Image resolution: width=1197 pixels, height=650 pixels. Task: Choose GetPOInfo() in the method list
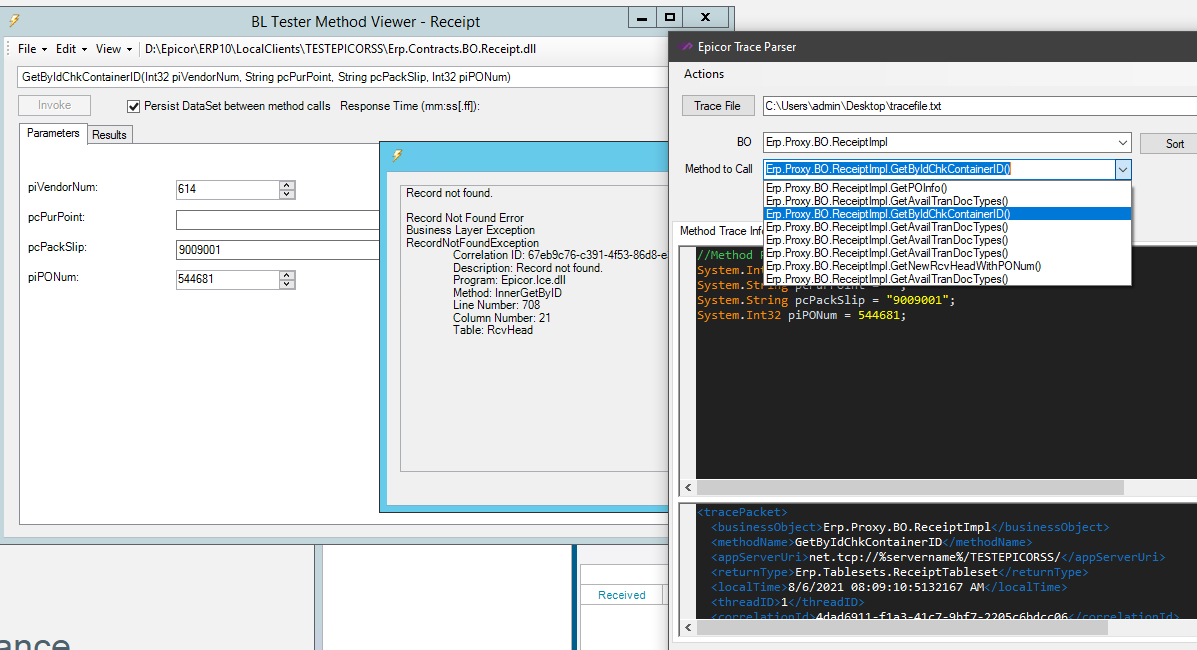(856, 187)
